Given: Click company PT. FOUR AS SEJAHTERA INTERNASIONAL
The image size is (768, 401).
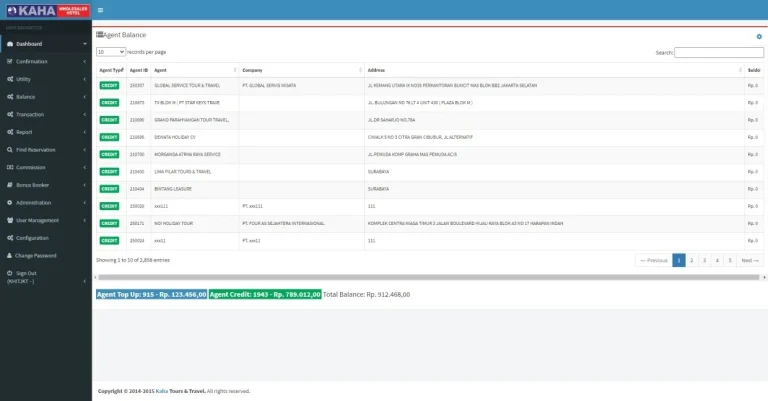Looking at the screenshot, I should point(283,223).
